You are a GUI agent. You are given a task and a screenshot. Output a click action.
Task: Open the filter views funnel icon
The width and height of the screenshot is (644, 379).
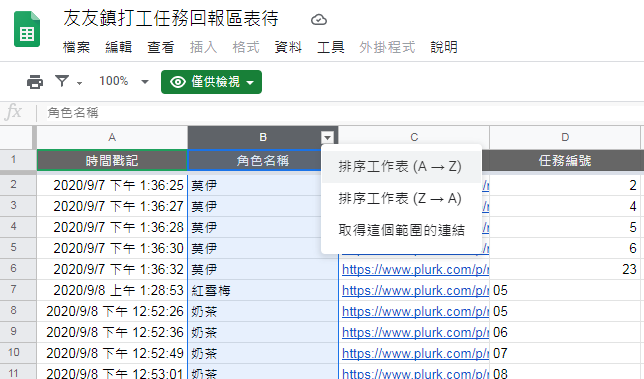62,81
